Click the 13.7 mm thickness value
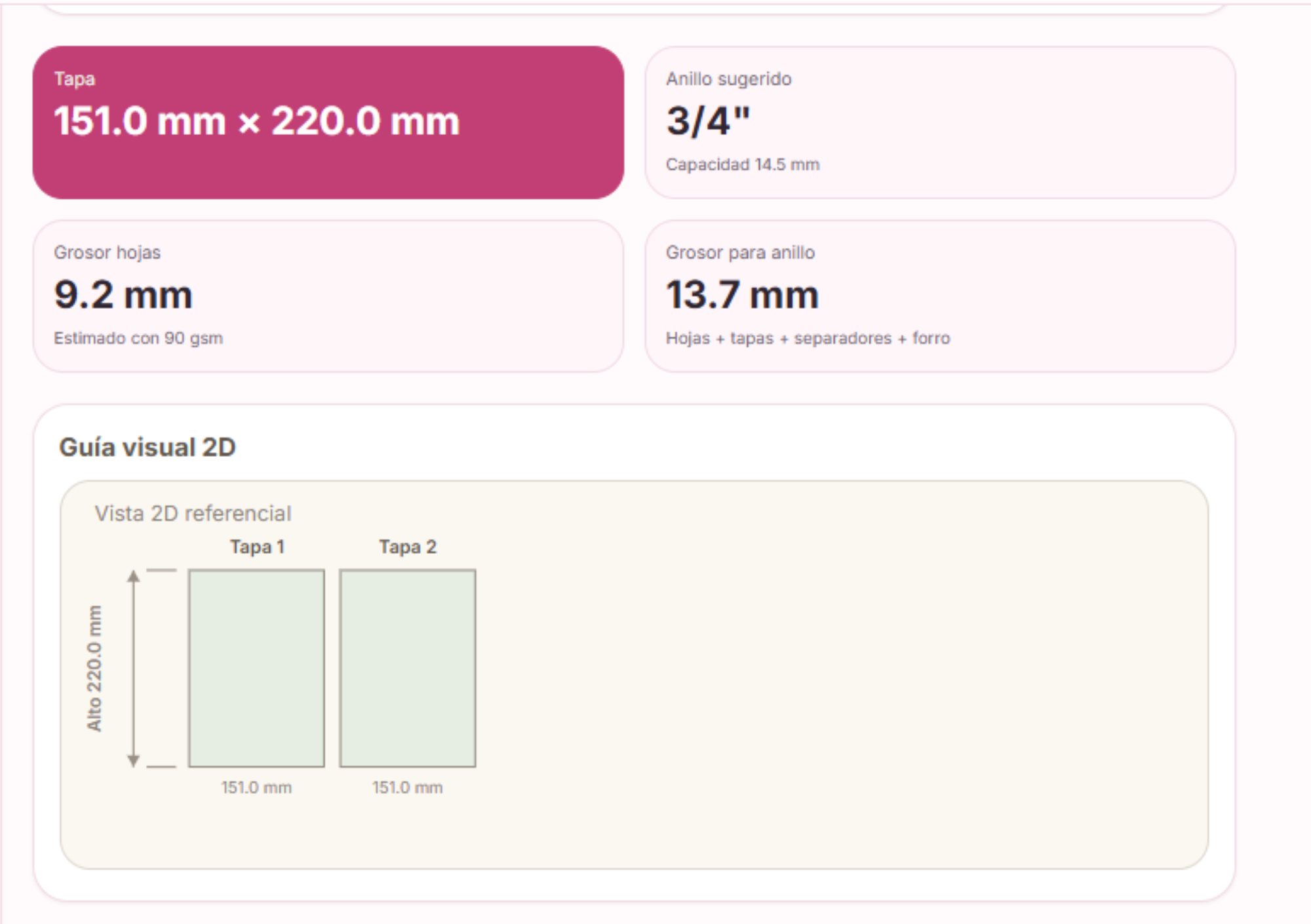 [742, 295]
